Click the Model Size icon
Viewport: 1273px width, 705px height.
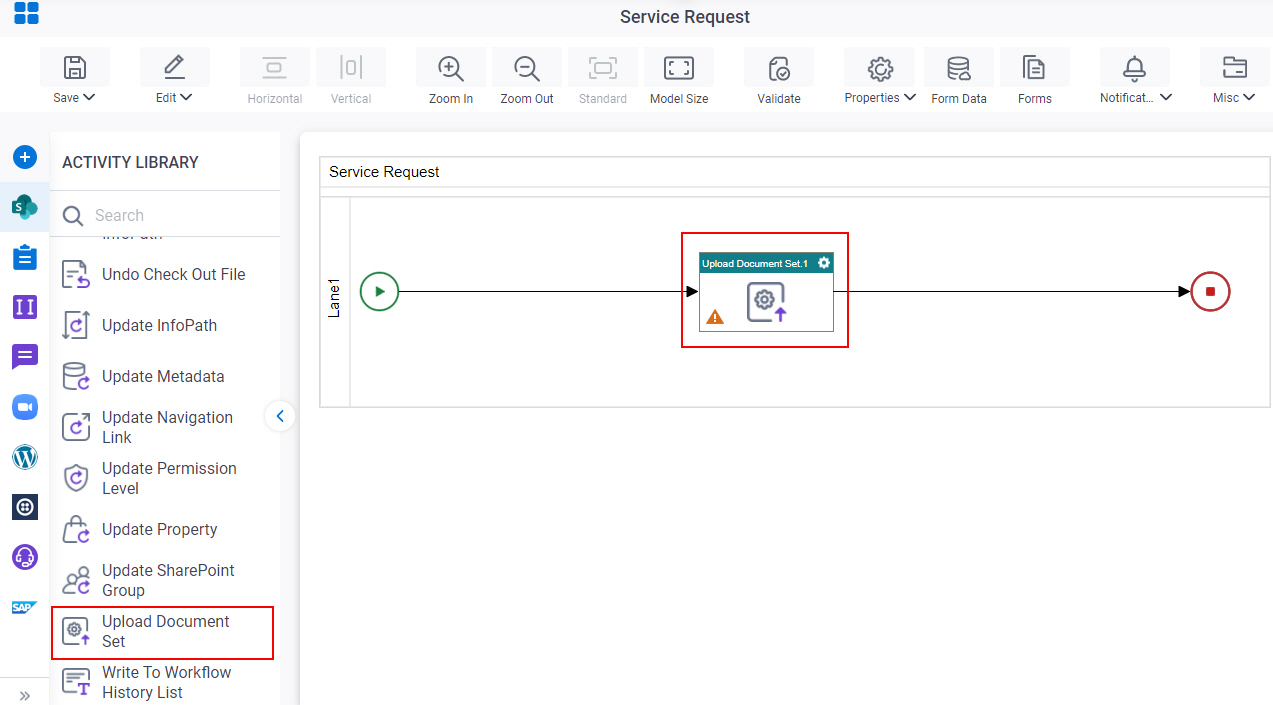click(x=679, y=68)
